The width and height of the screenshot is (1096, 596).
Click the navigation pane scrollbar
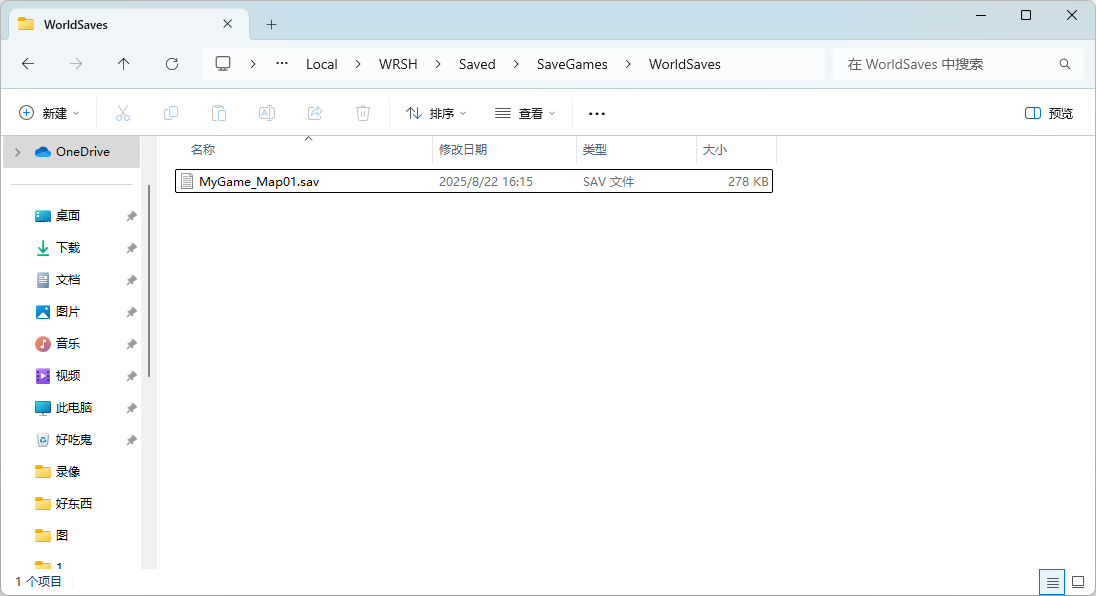click(149, 279)
